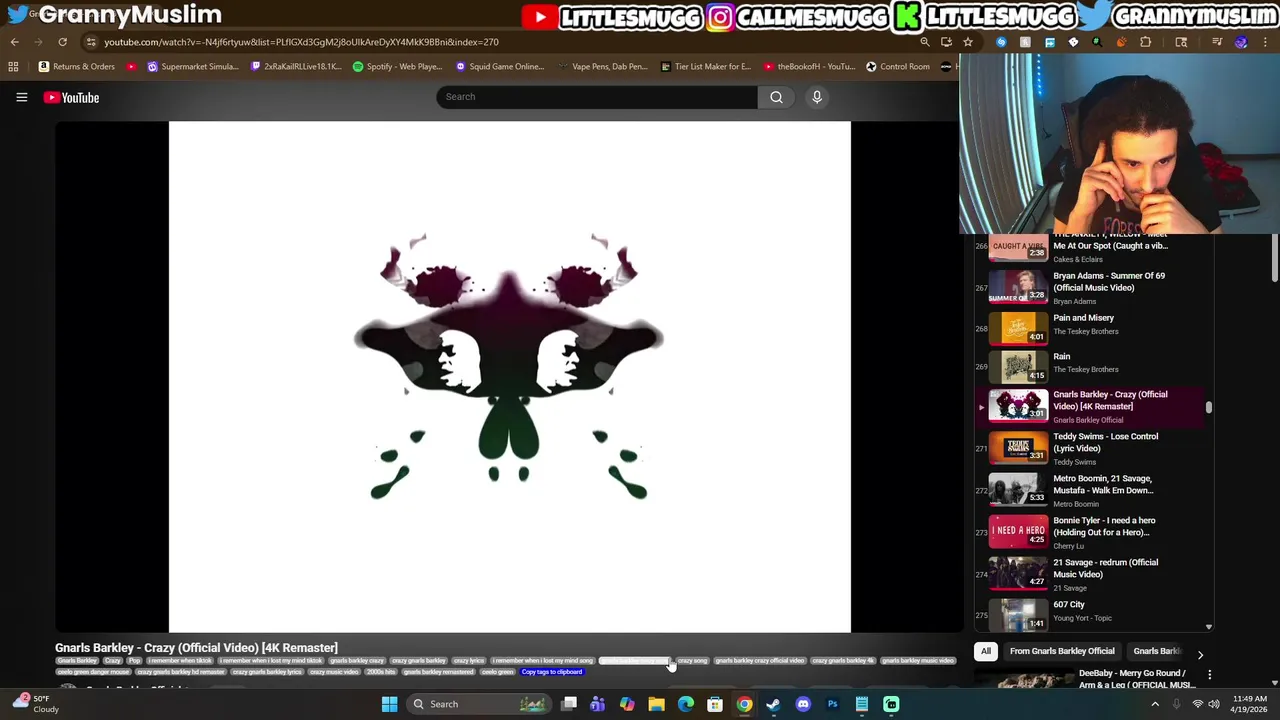Open the Returns & Orders bookmark
This screenshot has height=720, width=1280.
[76, 66]
